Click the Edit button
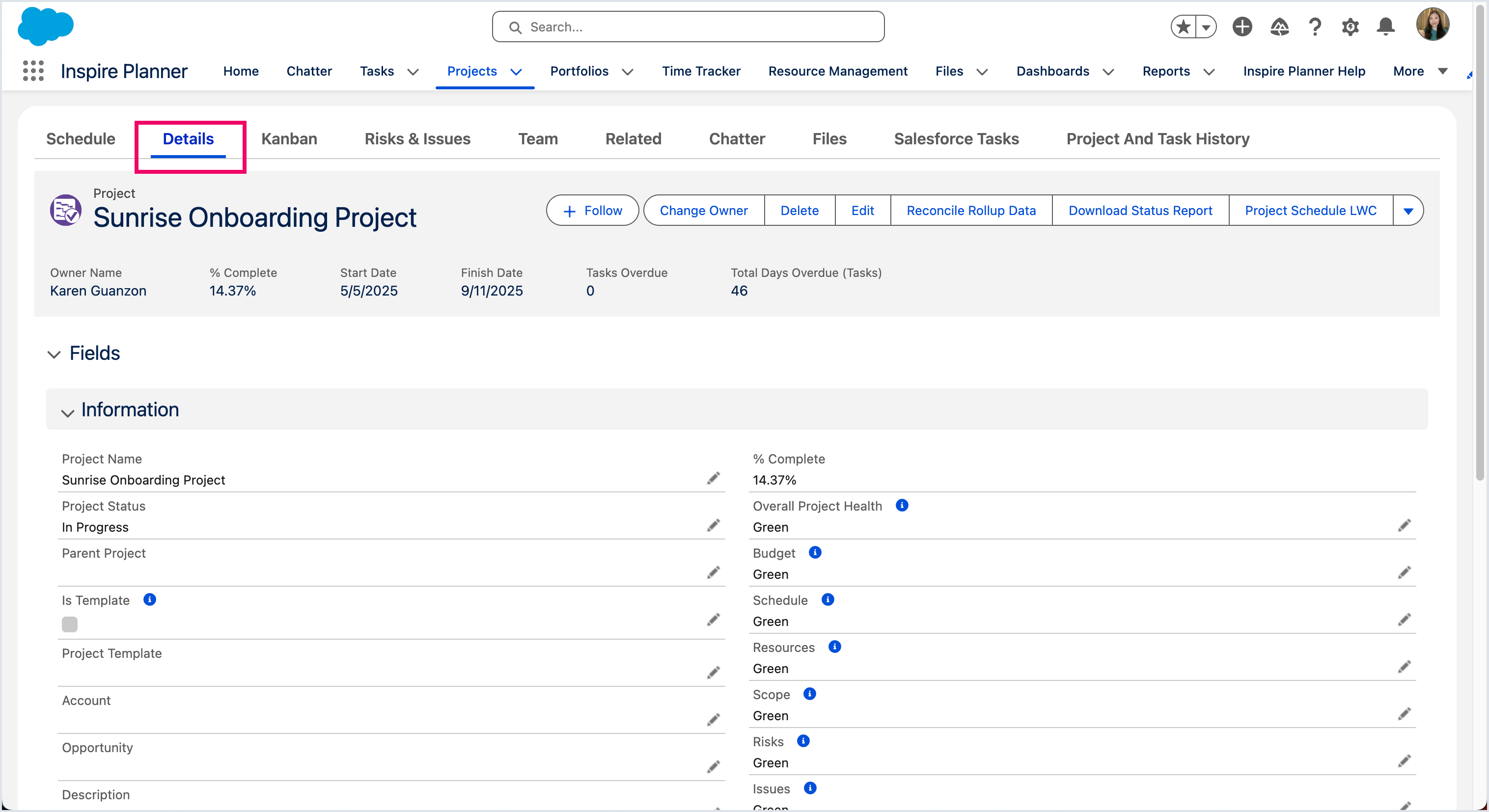This screenshot has height=812, width=1489. click(x=862, y=211)
